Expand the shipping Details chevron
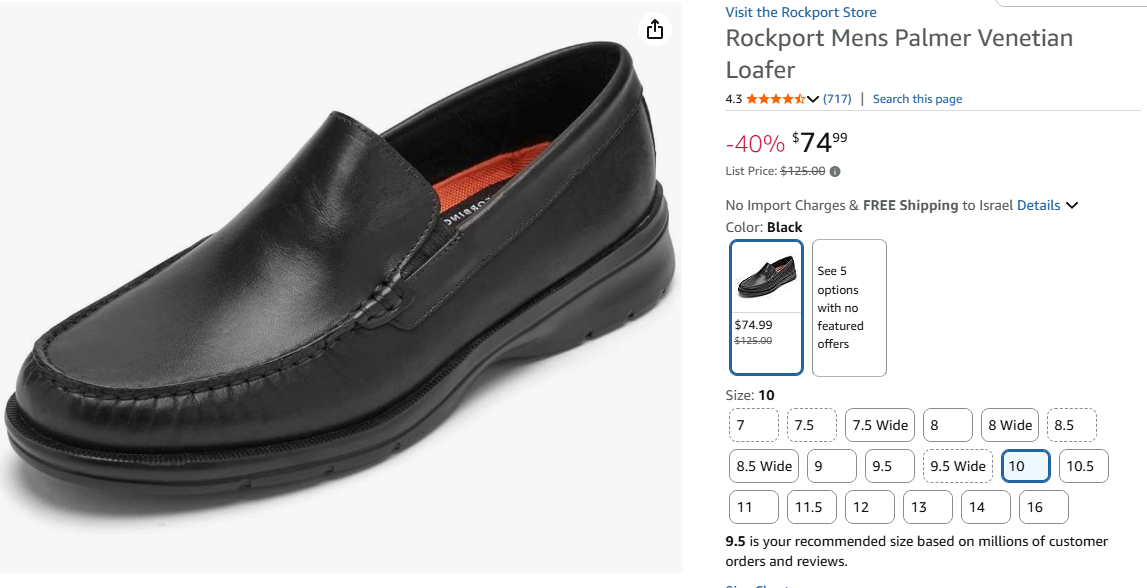The width and height of the screenshot is (1147, 588). click(x=1072, y=206)
